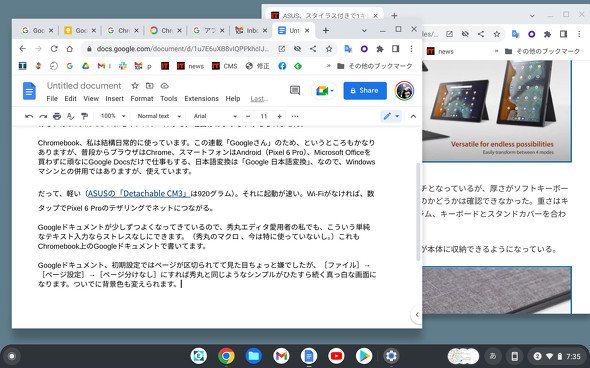The width and height of the screenshot is (590, 368).
Task: Open the ASUS Detachable CM3 link
Action: pos(137,194)
